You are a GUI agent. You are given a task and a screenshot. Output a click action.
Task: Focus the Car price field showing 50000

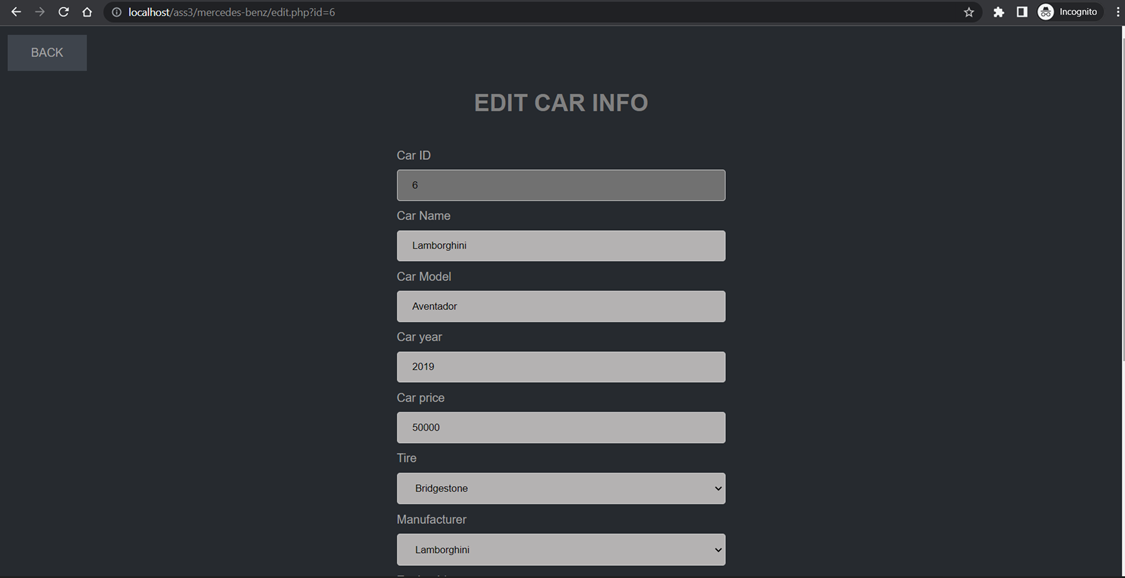(560, 427)
